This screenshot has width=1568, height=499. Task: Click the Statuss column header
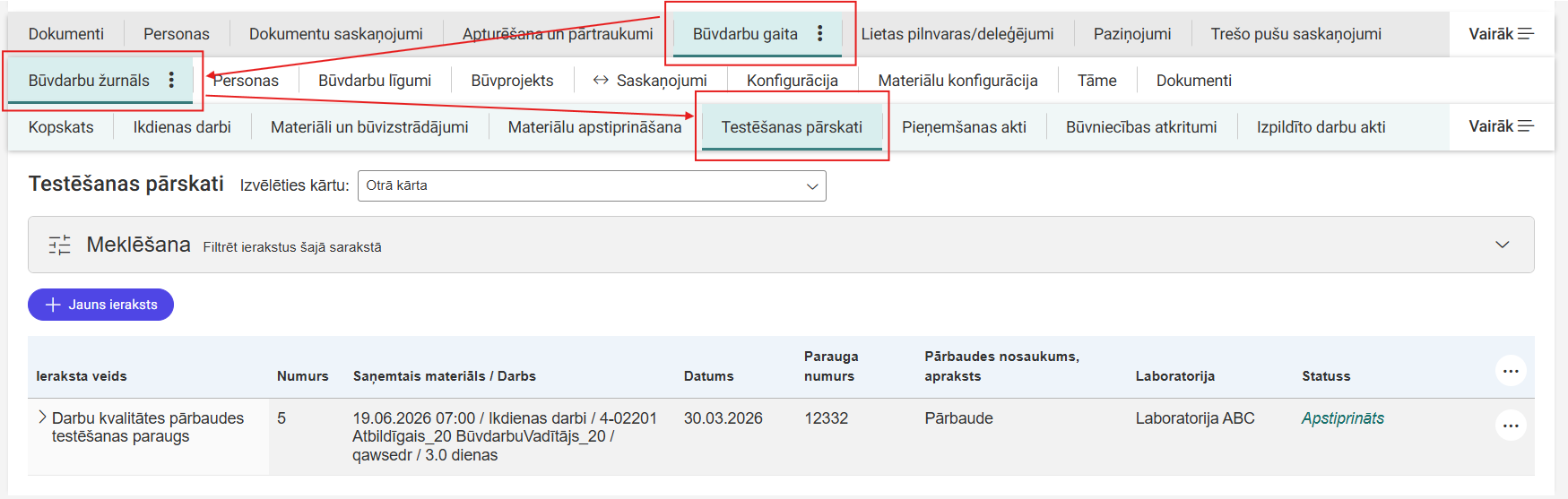1326,376
